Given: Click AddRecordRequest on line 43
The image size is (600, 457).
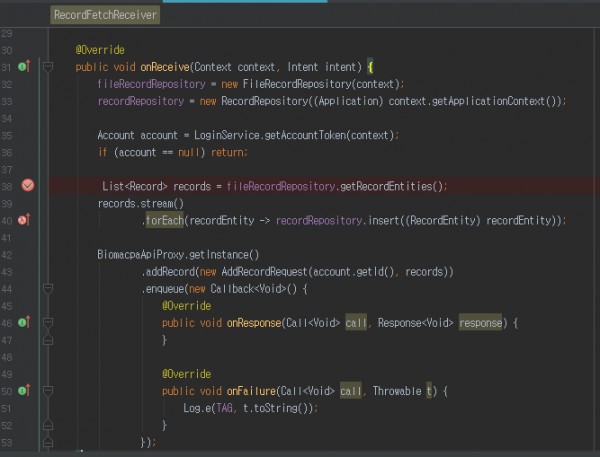Looking at the screenshot, I should tap(264, 272).
